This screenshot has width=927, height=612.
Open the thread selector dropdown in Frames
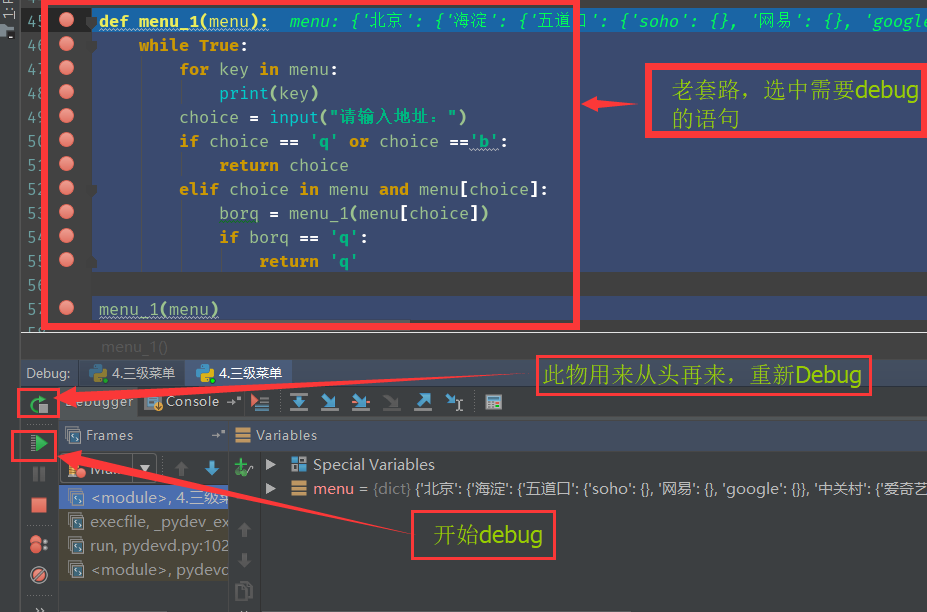(144, 468)
